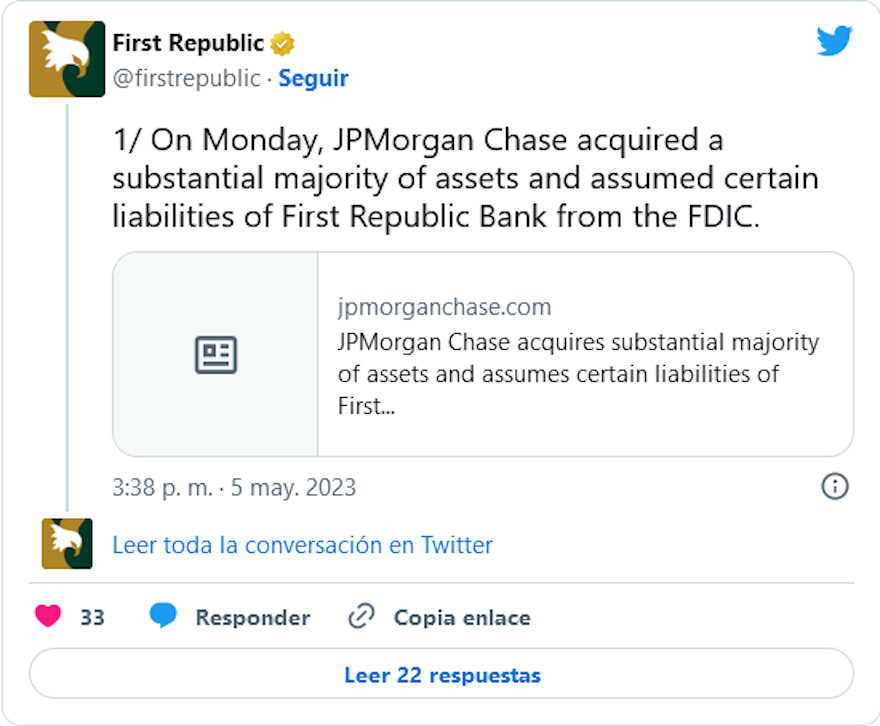This screenshot has width=880, height=726.
Task: Click the First Republic profile avatar
Action: [x=67, y=59]
